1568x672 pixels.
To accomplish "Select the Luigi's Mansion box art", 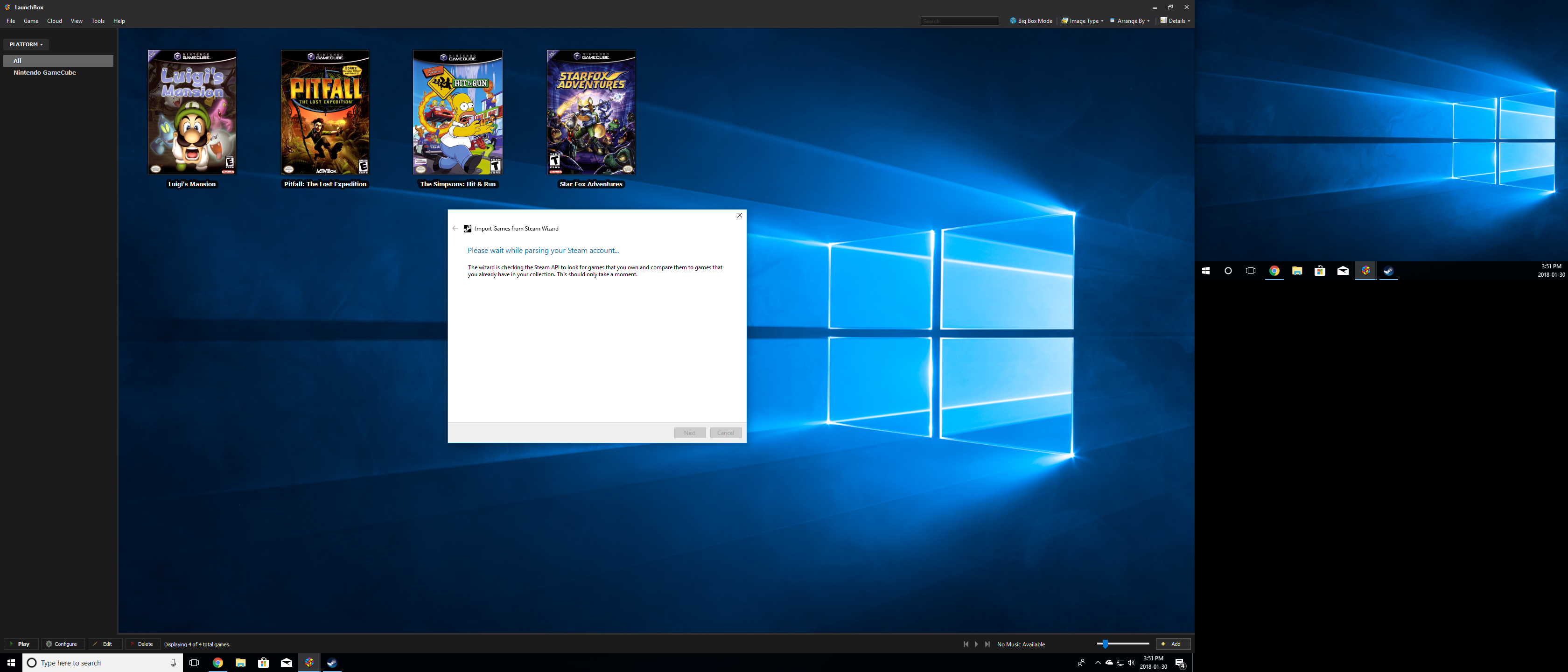I will pyautogui.click(x=192, y=112).
